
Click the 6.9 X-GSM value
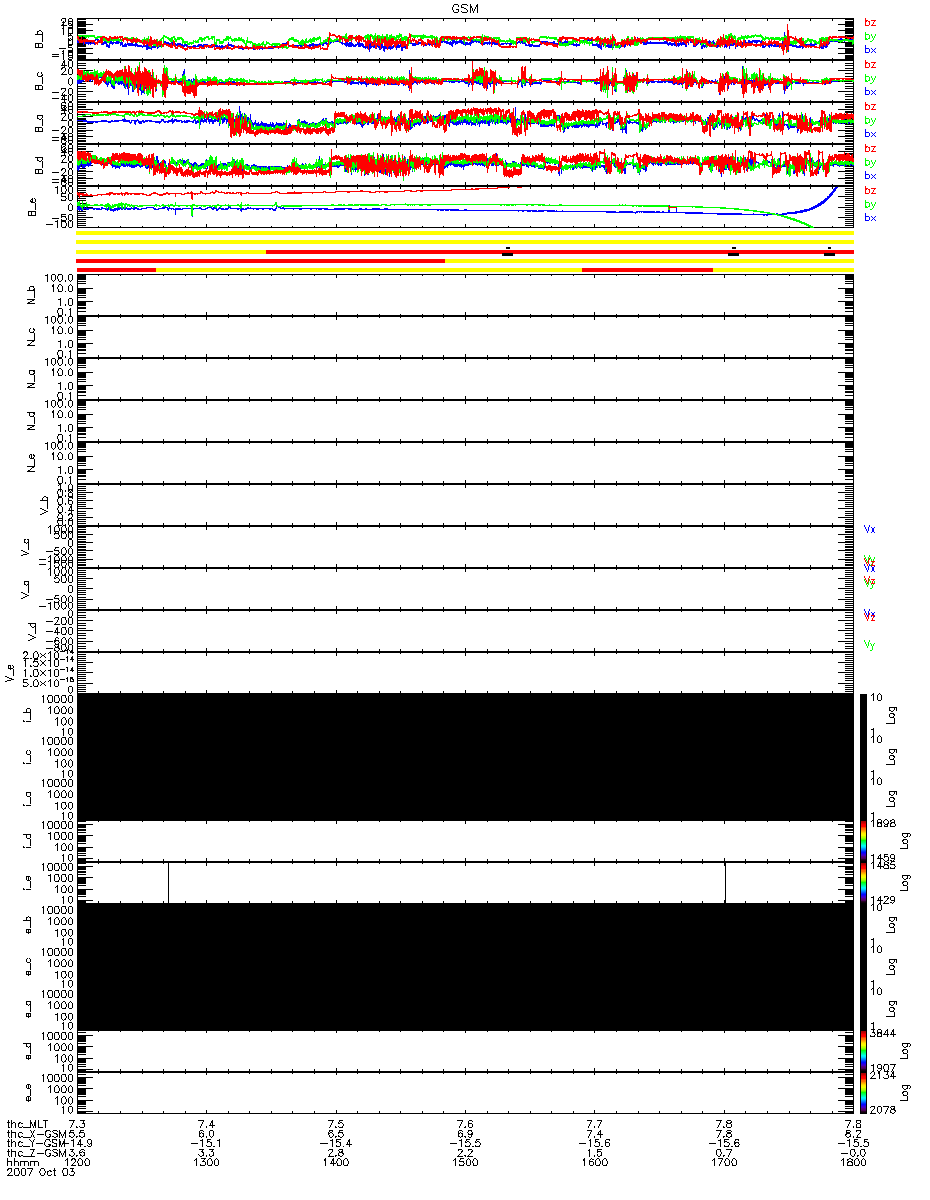click(x=465, y=1133)
